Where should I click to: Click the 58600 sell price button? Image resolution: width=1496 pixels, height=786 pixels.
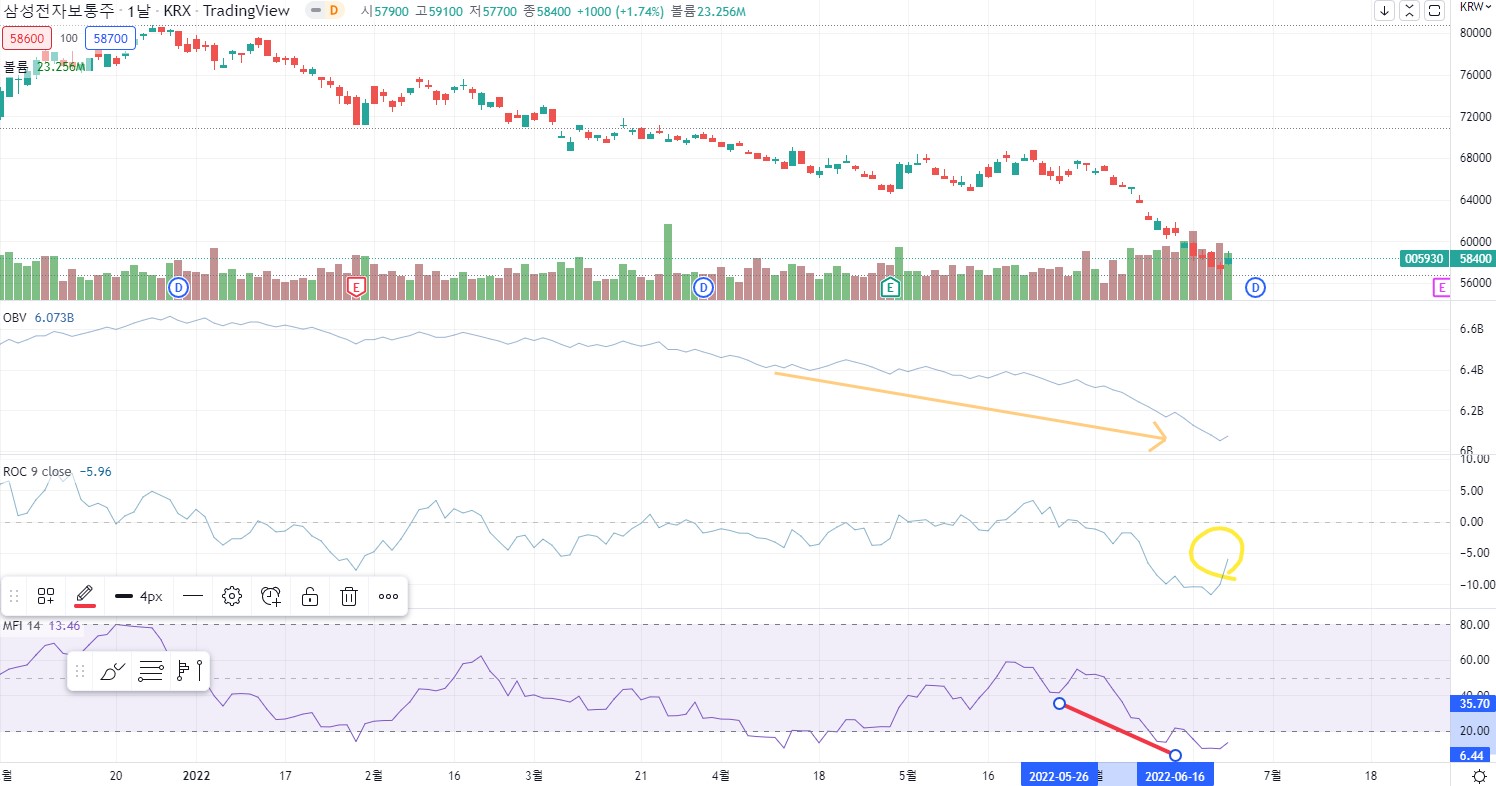(x=27, y=38)
